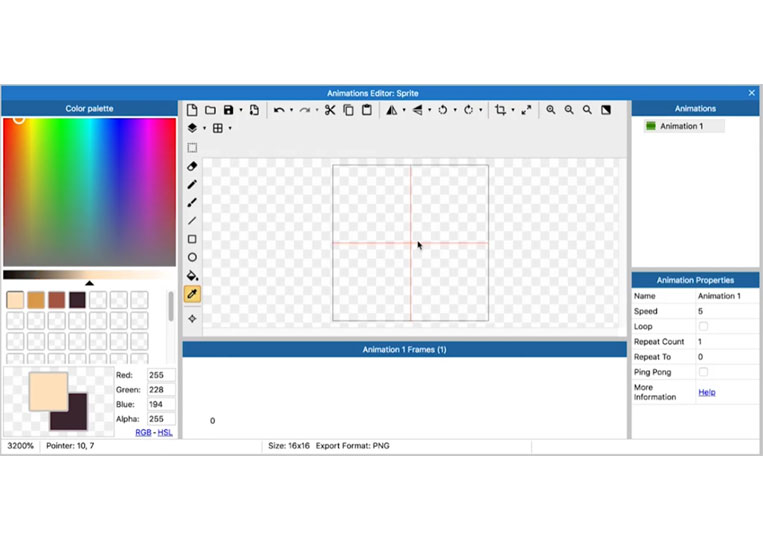Viewport: 763px width, 541px height.
Task: Edit the Repeat Count value
Action: pos(727,342)
